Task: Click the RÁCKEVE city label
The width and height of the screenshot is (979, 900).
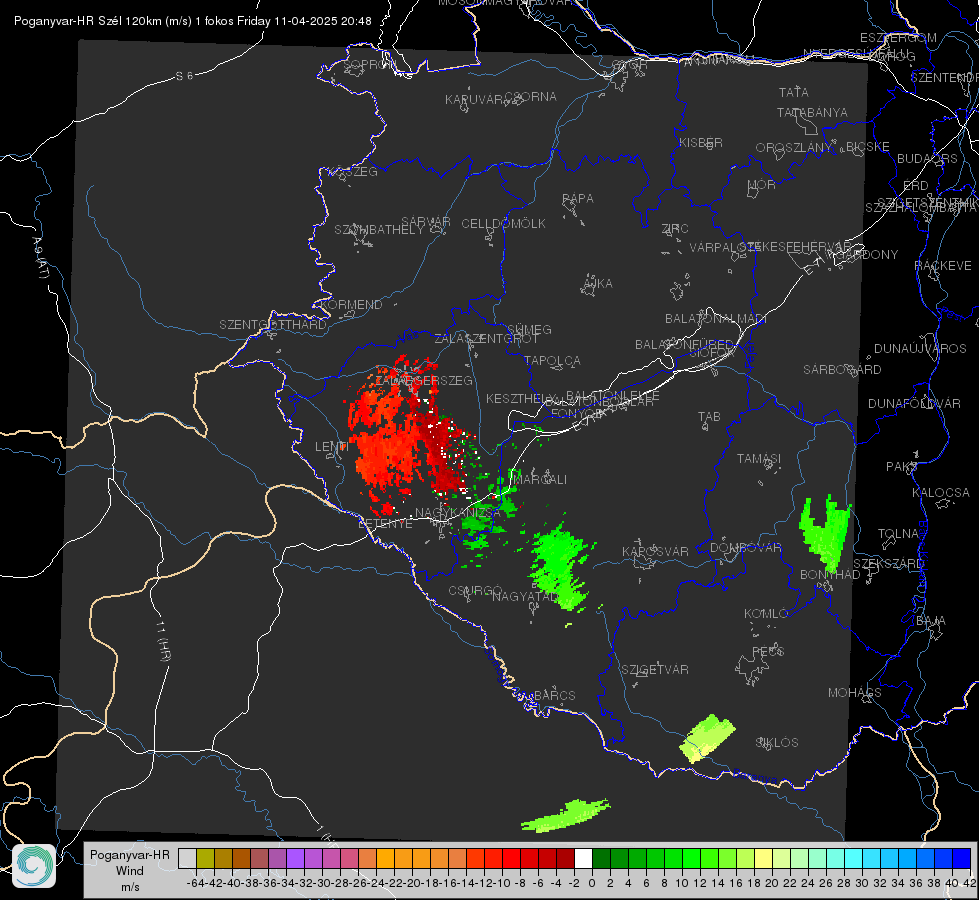Action: click(943, 265)
